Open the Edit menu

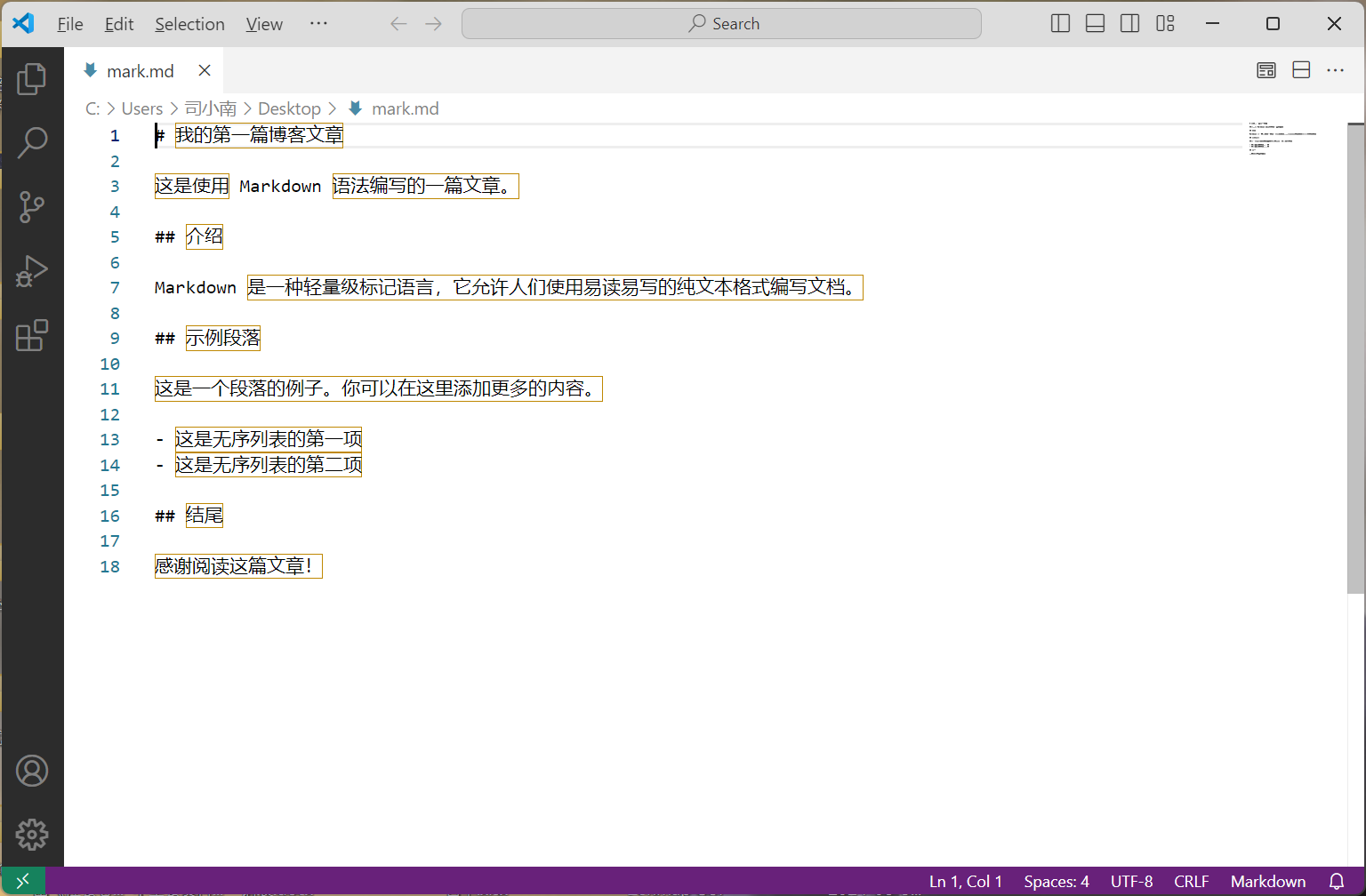[119, 24]
